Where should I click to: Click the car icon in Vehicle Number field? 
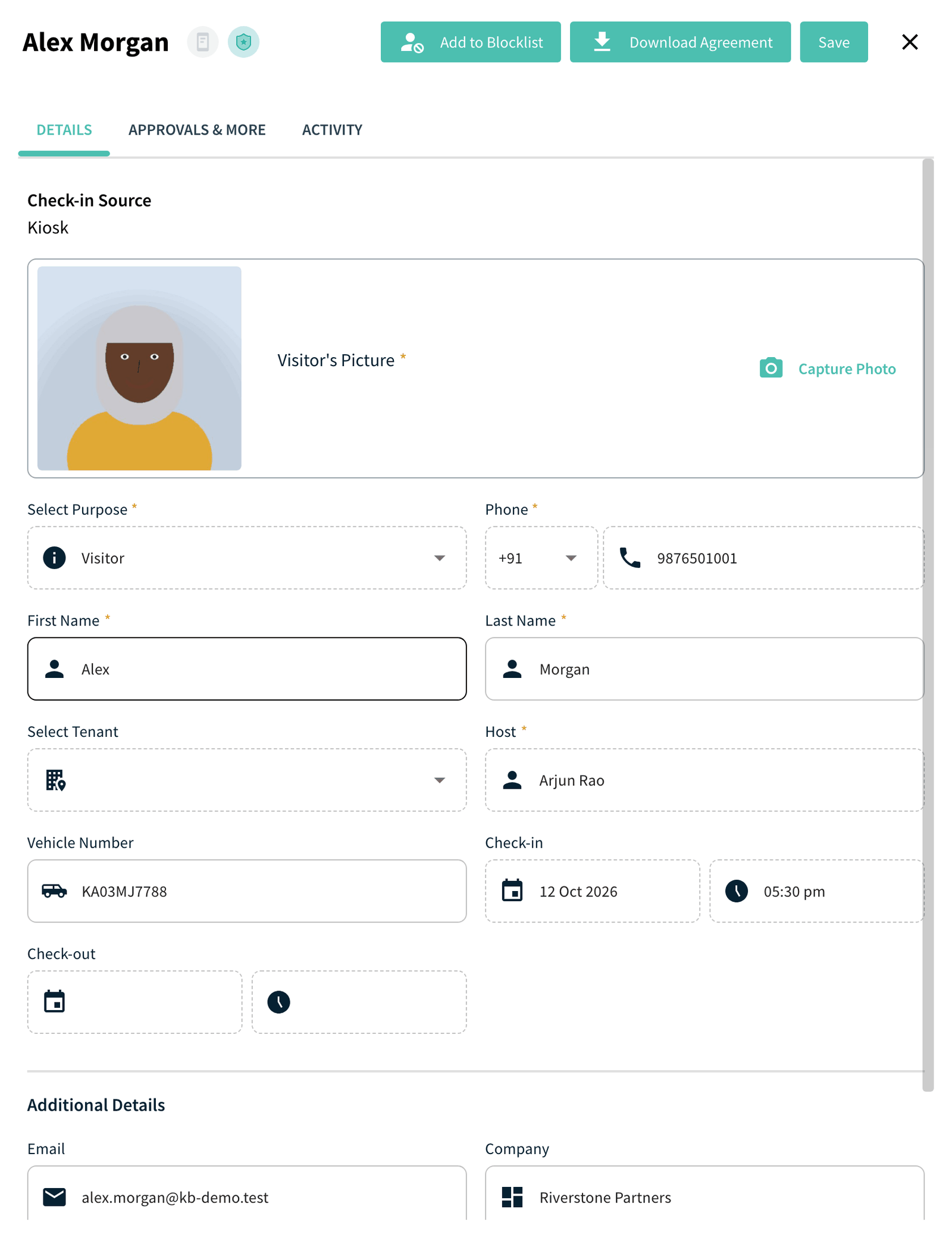(x=54, y=890)
